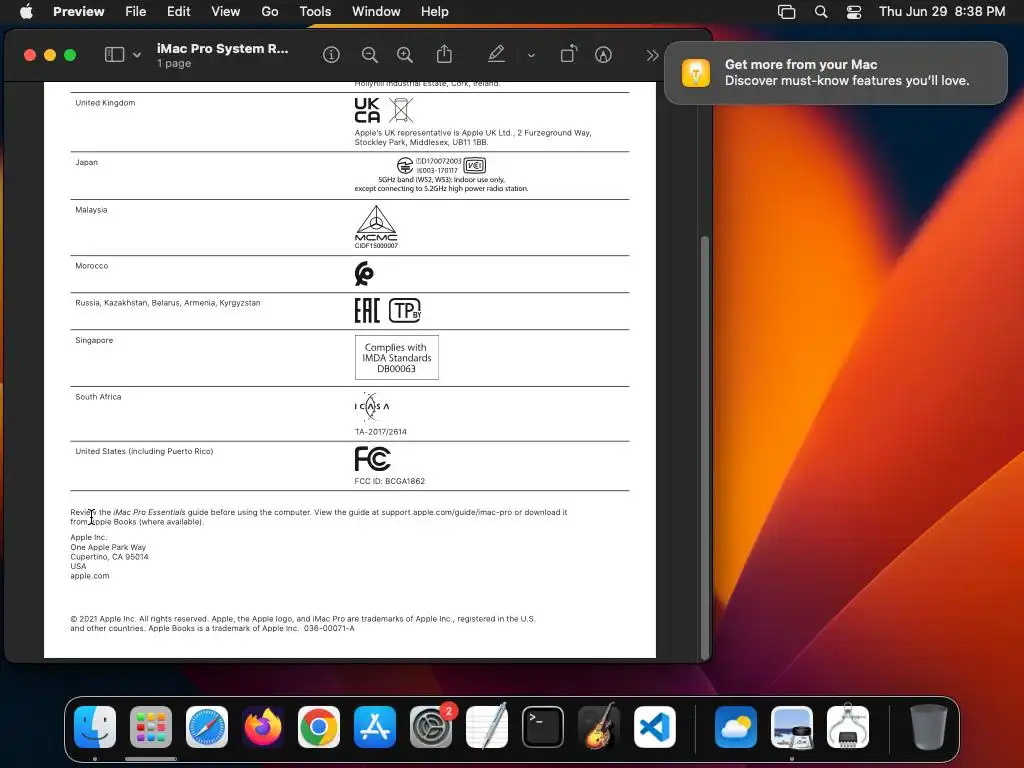Viewport: 1024px width, 768px height.
Task: Launch Google Chrome from the Dock
Action: point(319,727)
